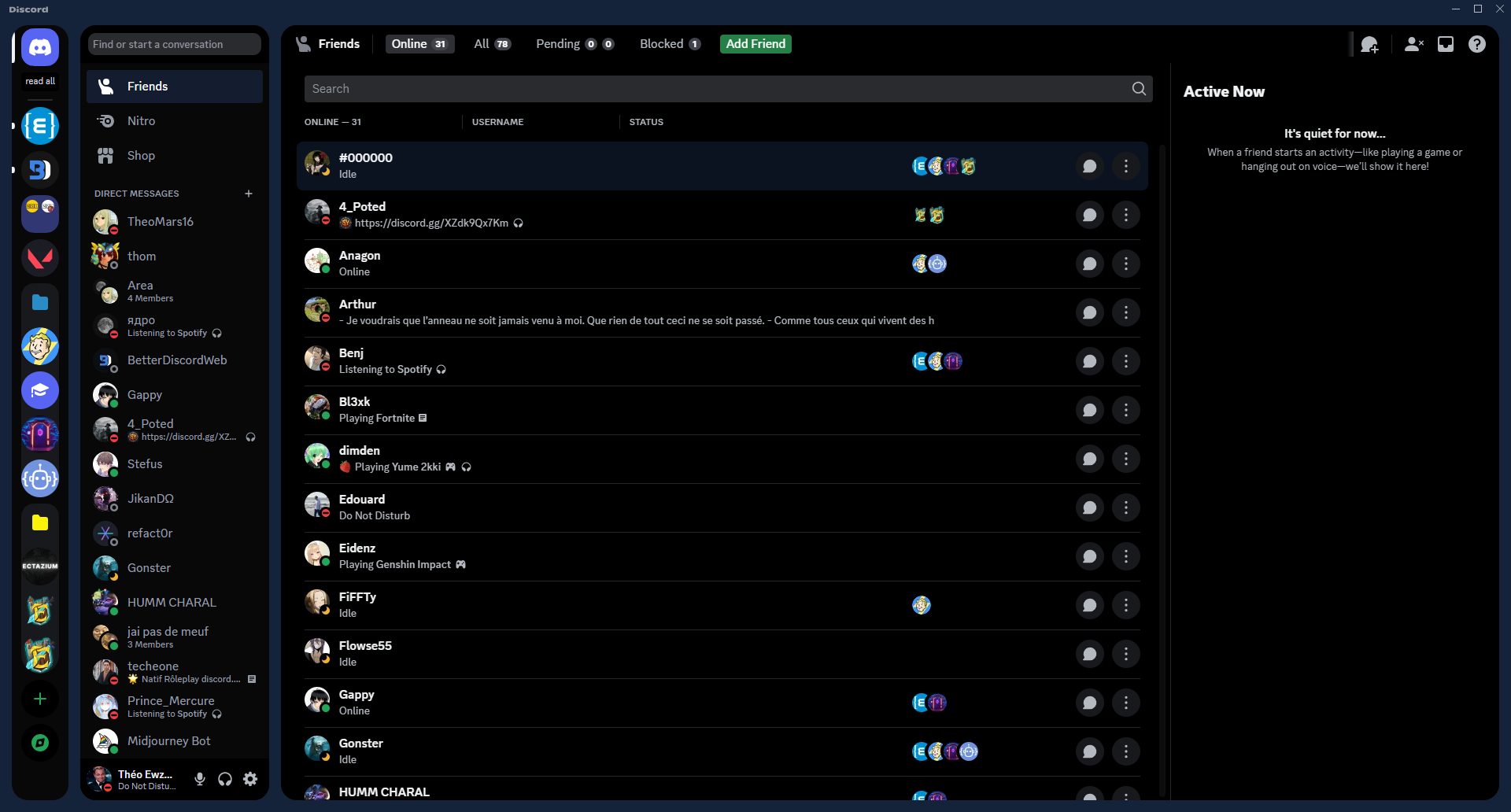Image resolution: width=1511 pixels, height=812 pixels.
Task: Add a server with the plus icon
Action: pos(40,699)
